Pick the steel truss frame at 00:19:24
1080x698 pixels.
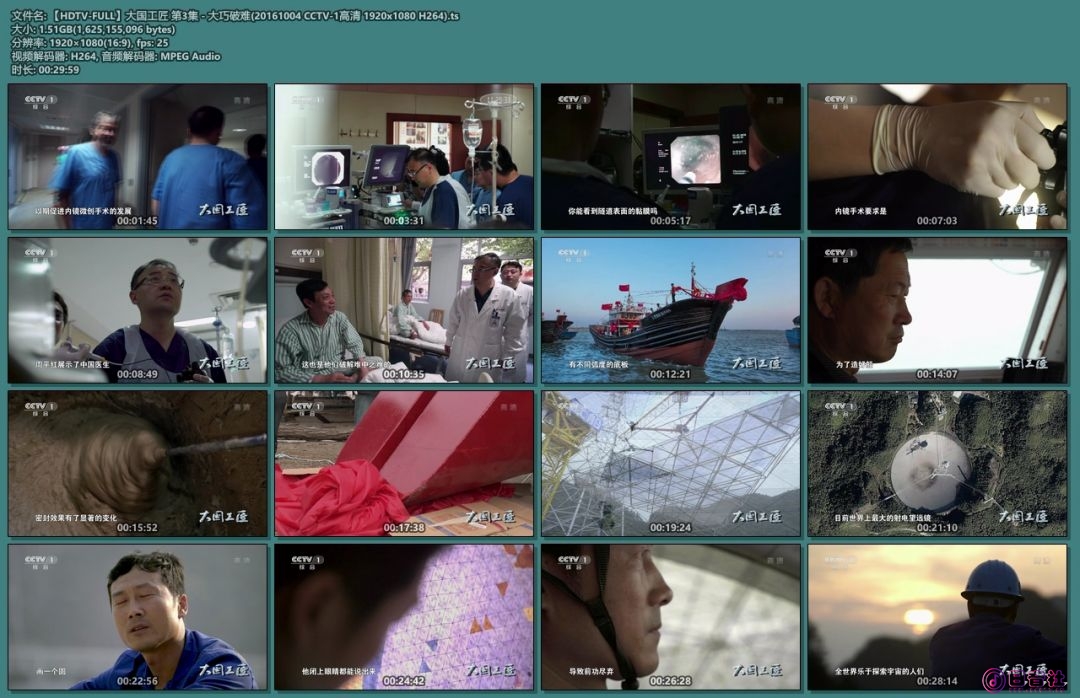[671, 464]
